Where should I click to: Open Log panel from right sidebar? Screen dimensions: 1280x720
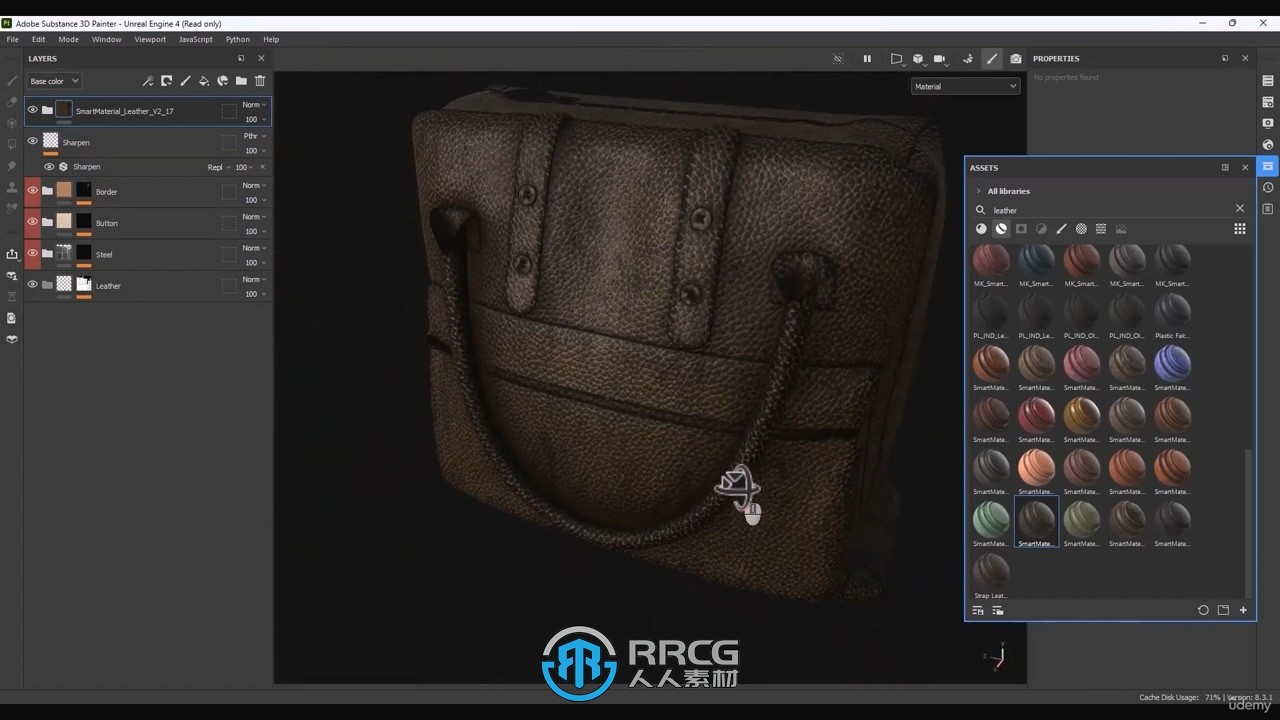[1268, 208]
